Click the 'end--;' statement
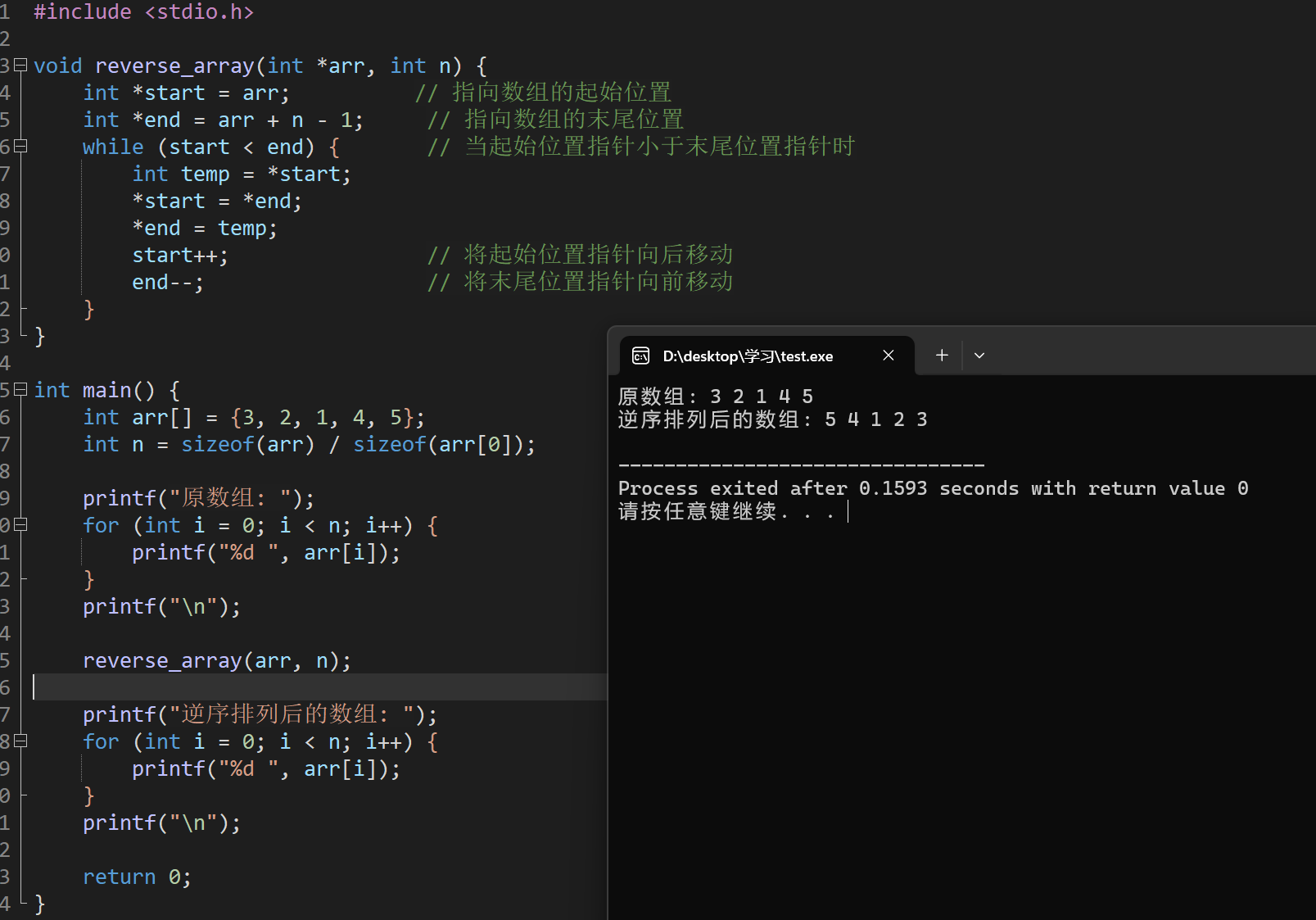The height and width of the screenshot is (920, 1316). pyautogui.click(x=168, y=282)
